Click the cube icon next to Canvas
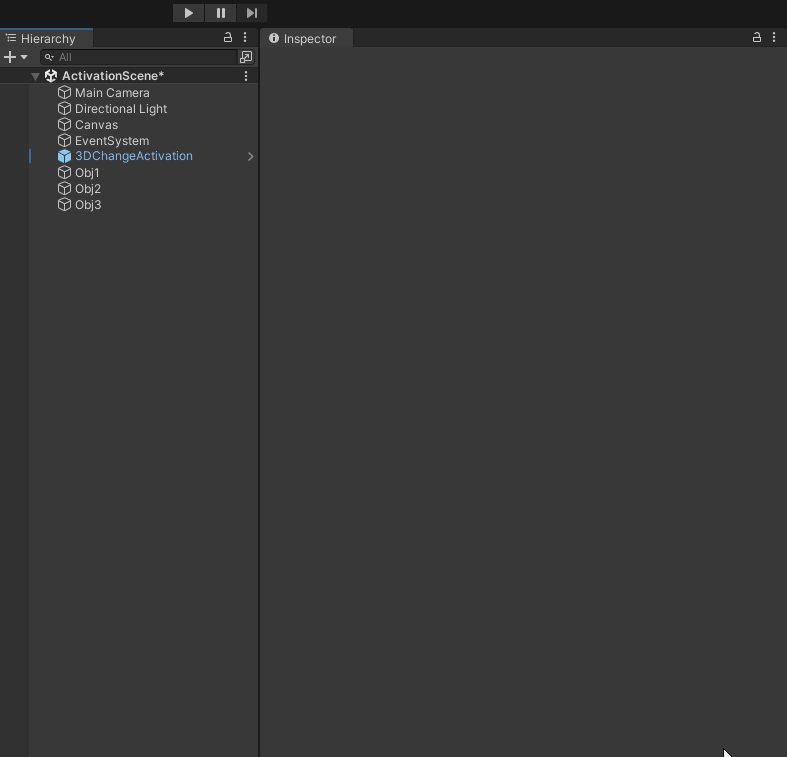This screenshot has width=787, height=757. pyautogui.click(x=64, y=124)
